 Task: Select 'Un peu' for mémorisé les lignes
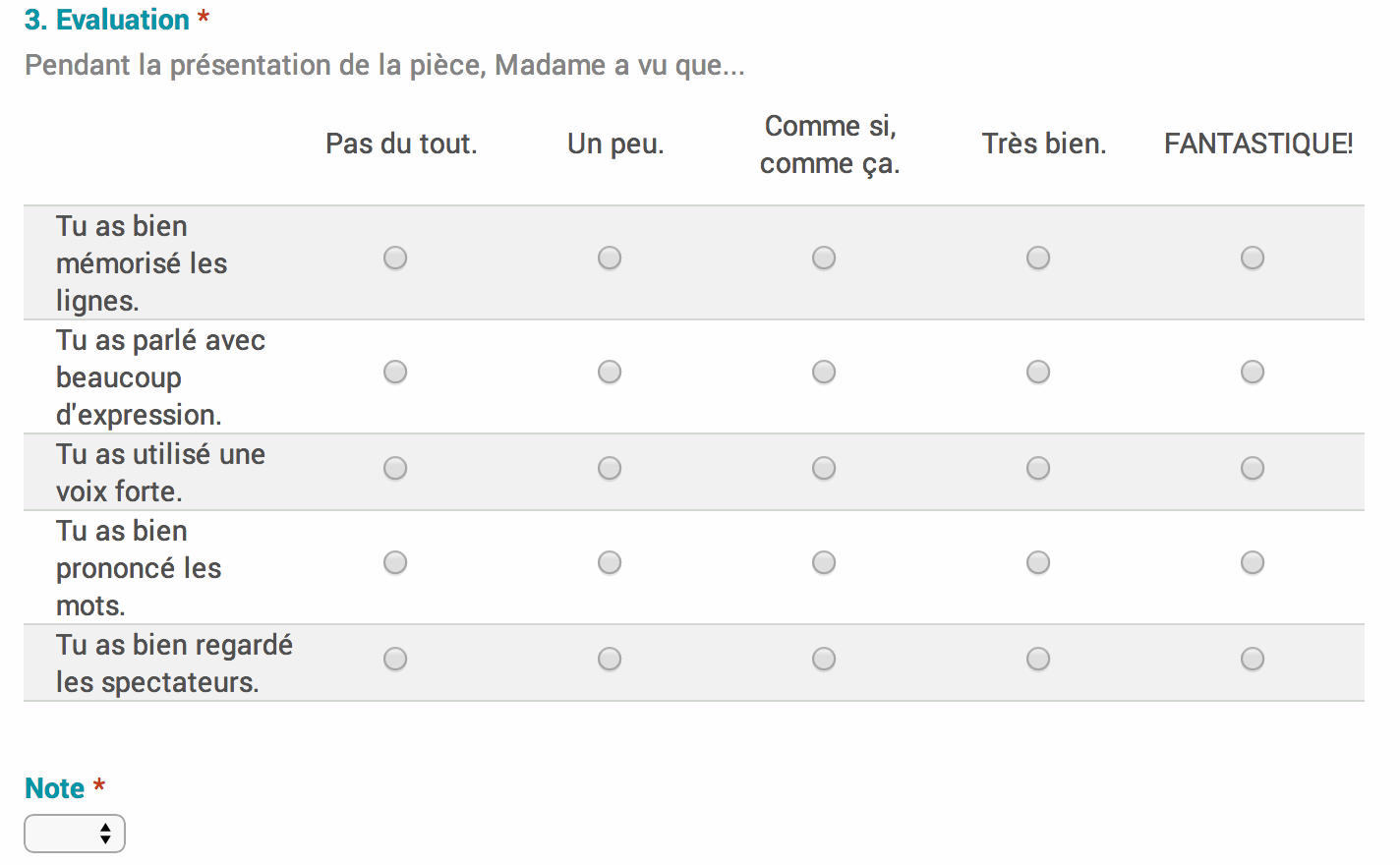pos(610,258)
